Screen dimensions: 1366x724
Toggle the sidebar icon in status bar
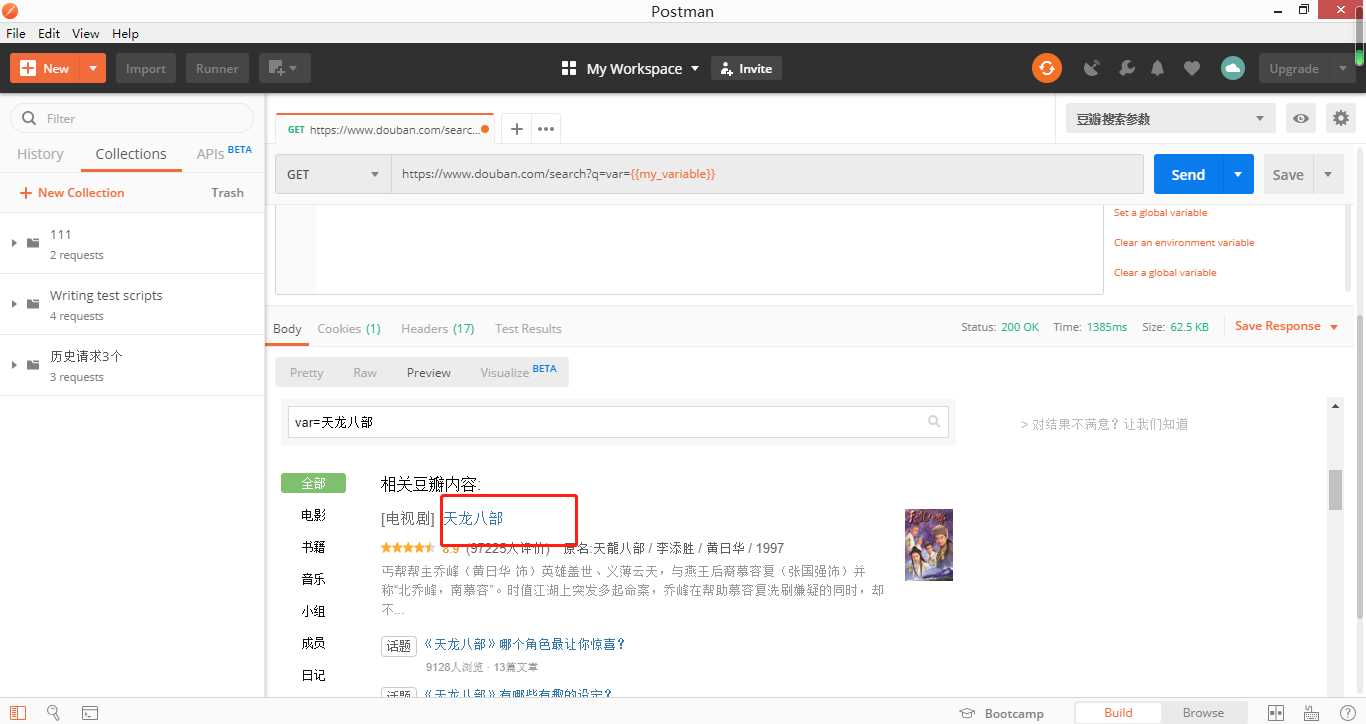(x=18, y=713)
